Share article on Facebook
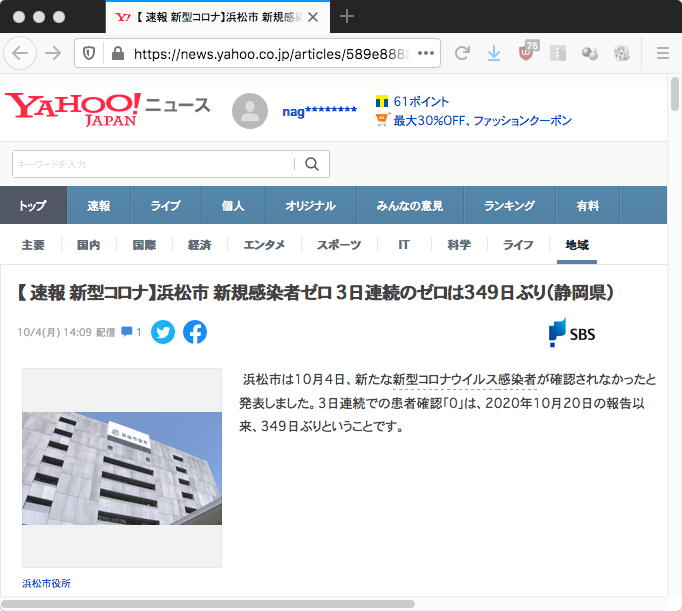Screen dimensions: 682x611 [x=195, y=332]
